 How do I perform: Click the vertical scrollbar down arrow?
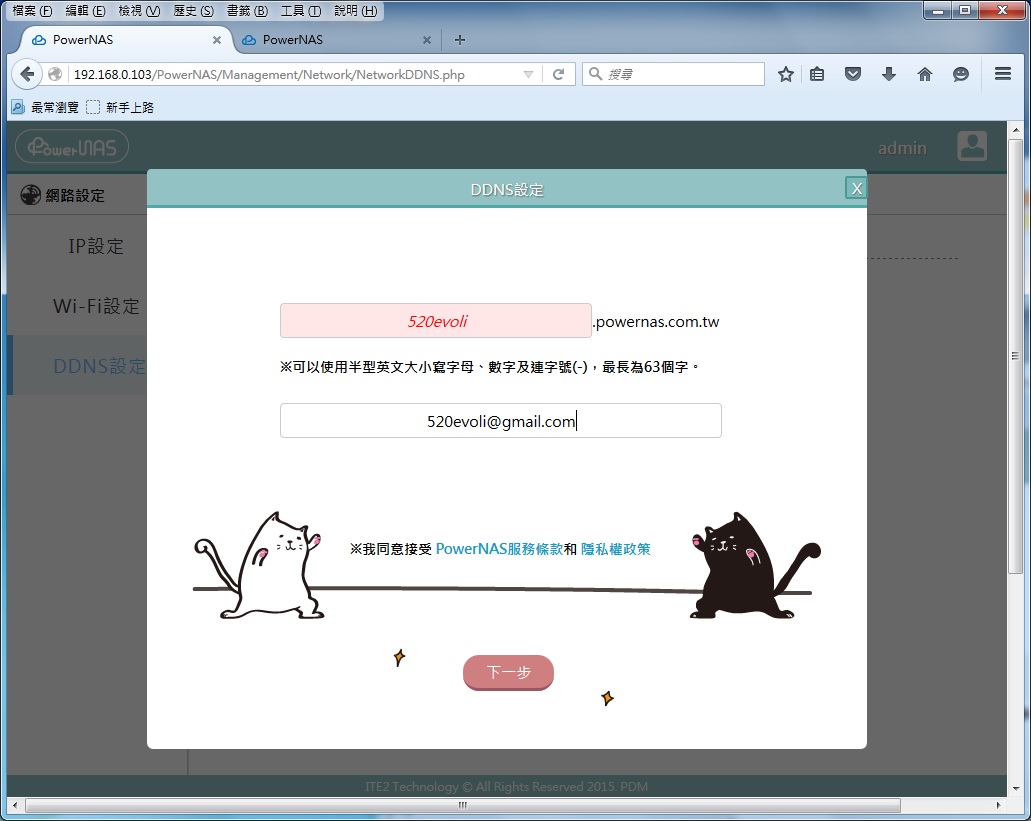[1016, 788]
